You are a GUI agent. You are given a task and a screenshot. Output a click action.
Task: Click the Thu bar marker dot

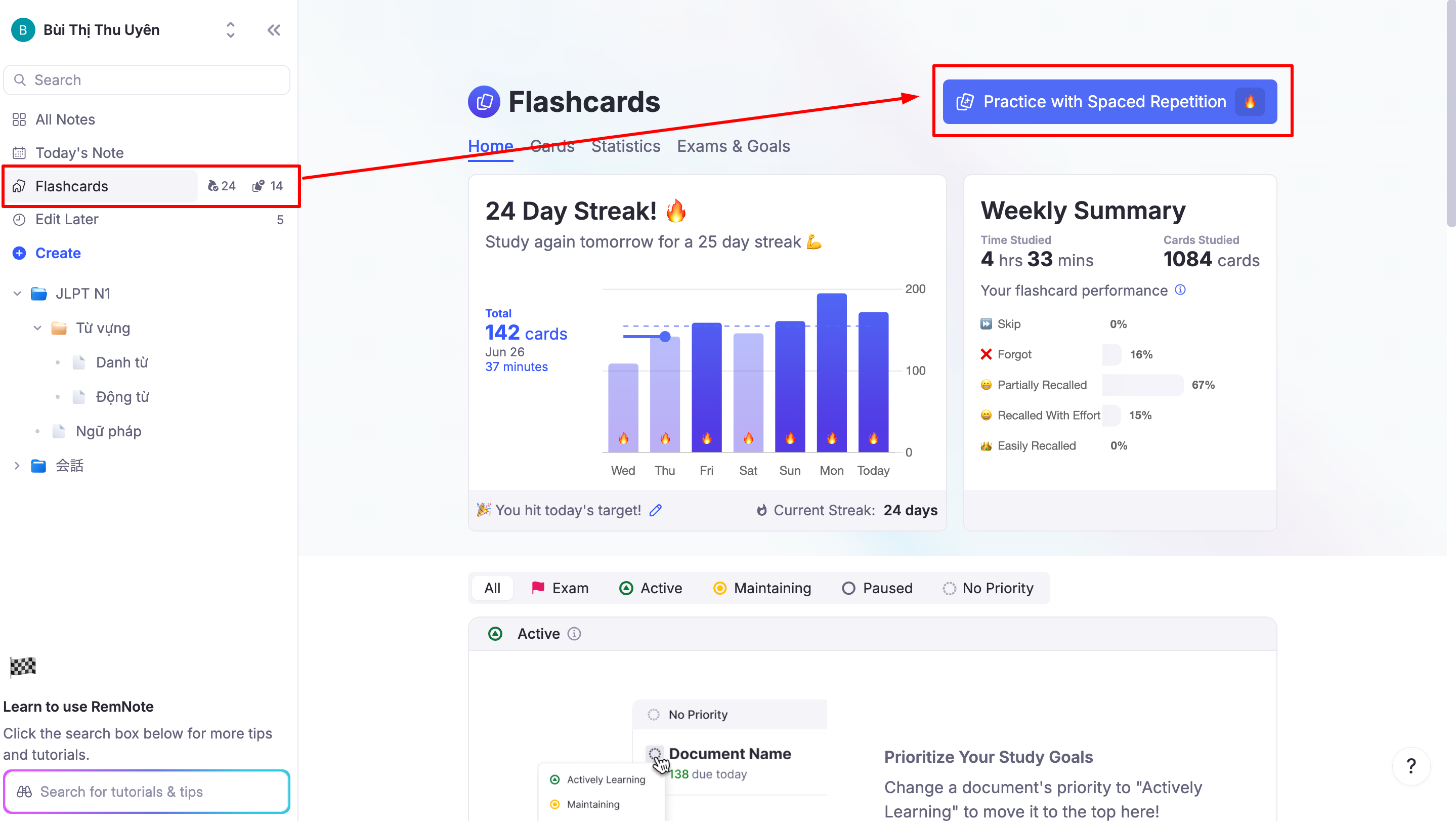click(665, 337)
